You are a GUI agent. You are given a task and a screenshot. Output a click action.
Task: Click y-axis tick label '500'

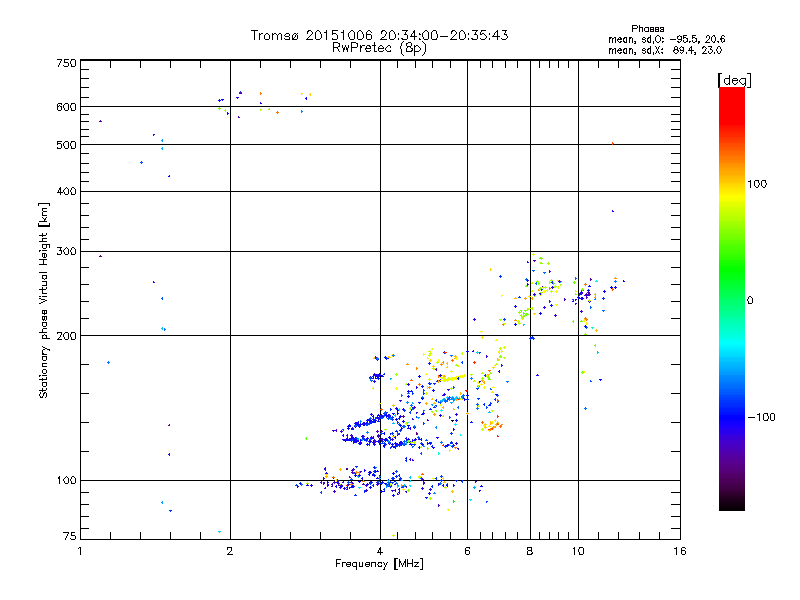[67, 145]
